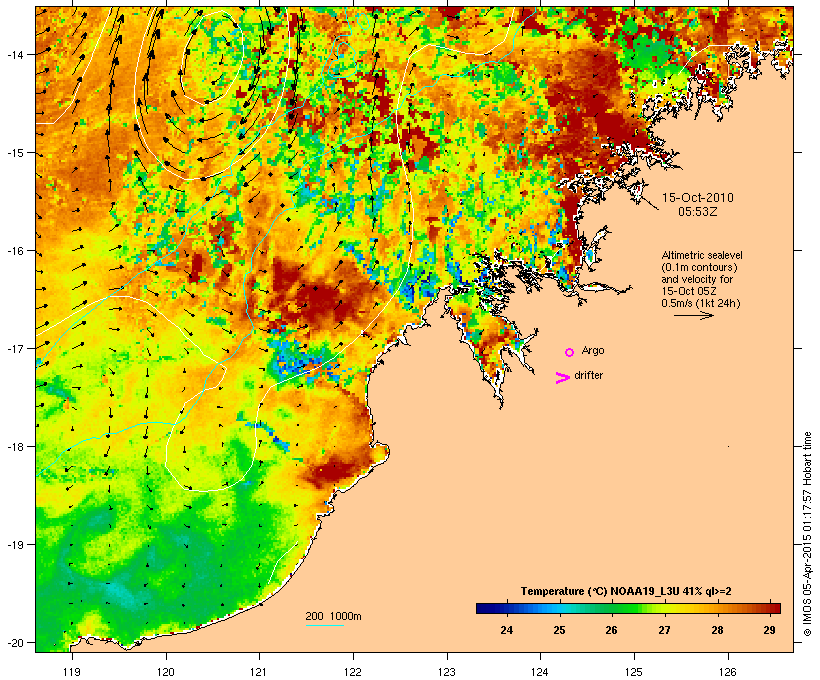Click the latitude axis label -17
The height and width of the screenshot is (680, 820).
tap(14, 348)
